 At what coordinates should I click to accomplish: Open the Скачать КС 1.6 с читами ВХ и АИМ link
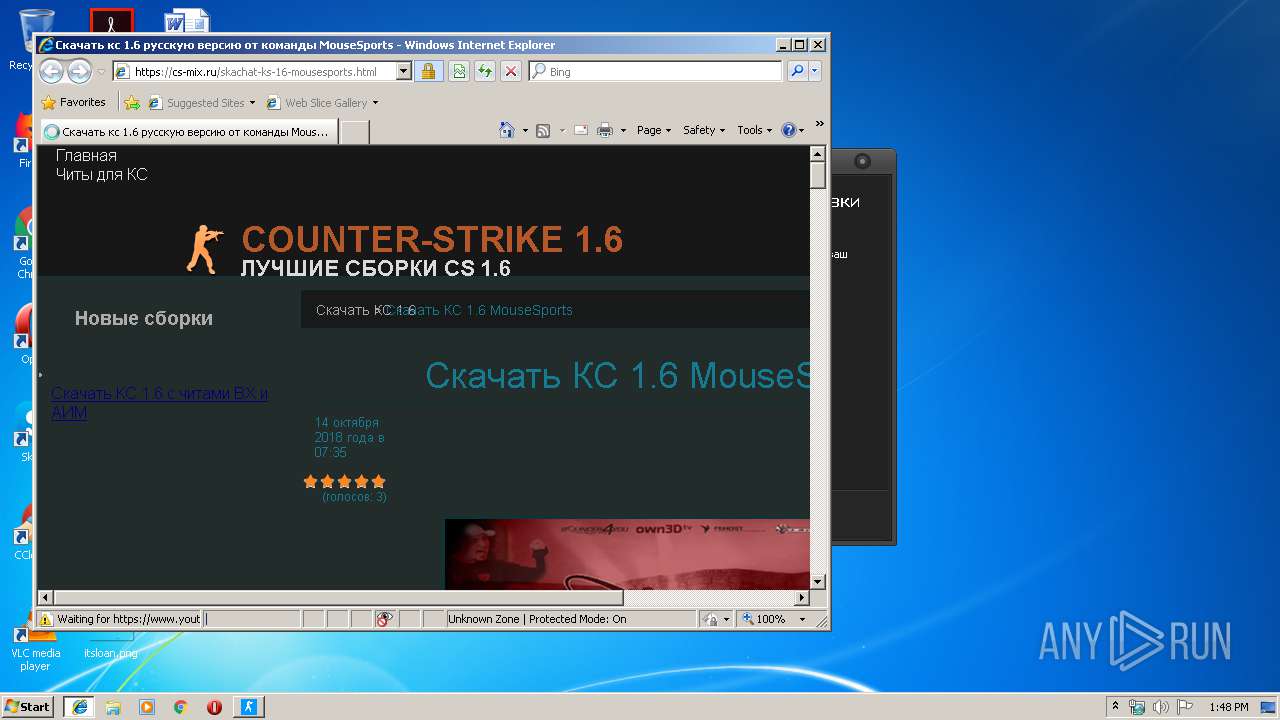159,403
